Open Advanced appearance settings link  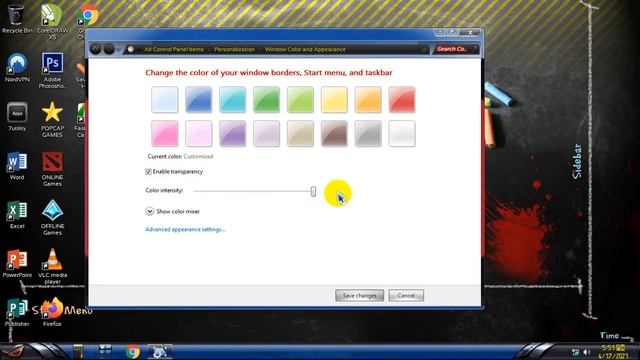(x=185, y=229)
